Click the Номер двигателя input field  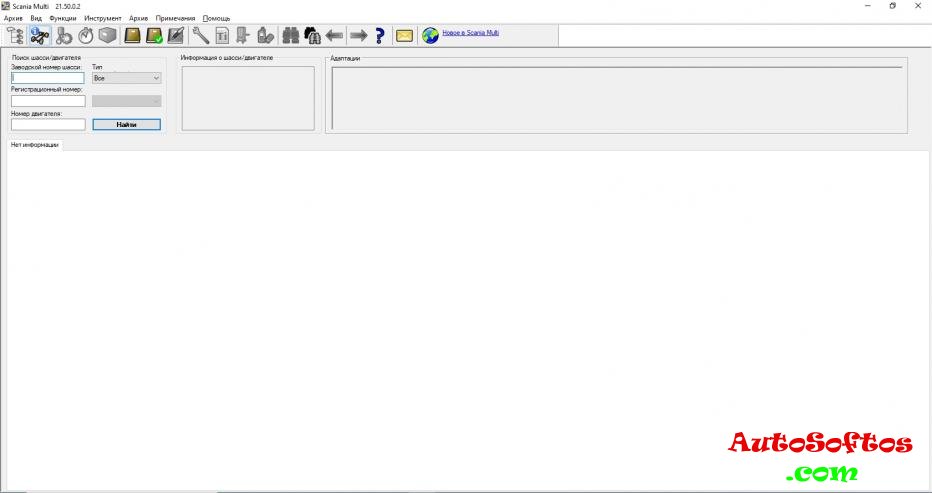pyautogui.click(x=48, y=125)
